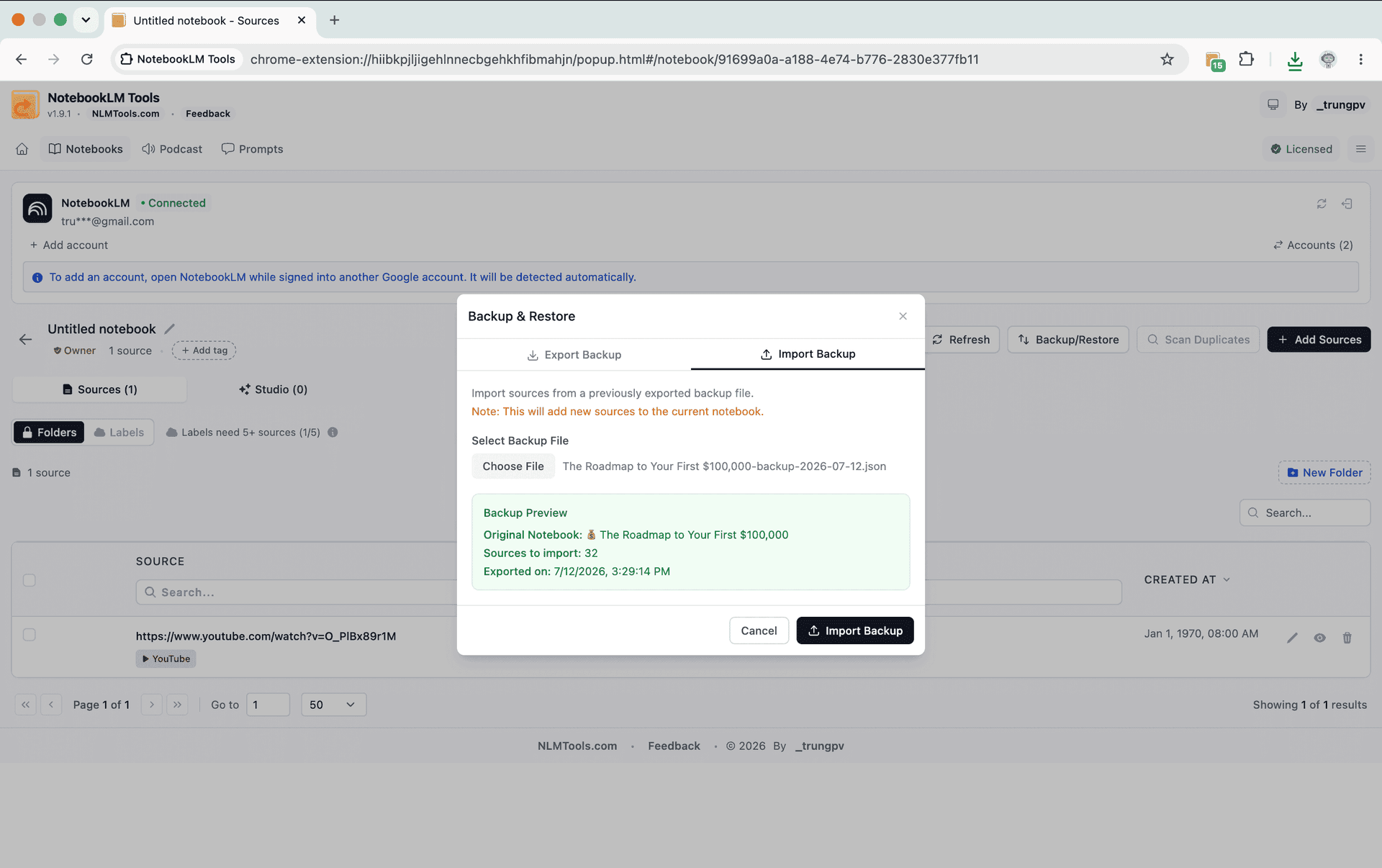The width and height of the screenshot is (1382, 868).
Task: Open the Notebooks section
Action: pos(86,149)
